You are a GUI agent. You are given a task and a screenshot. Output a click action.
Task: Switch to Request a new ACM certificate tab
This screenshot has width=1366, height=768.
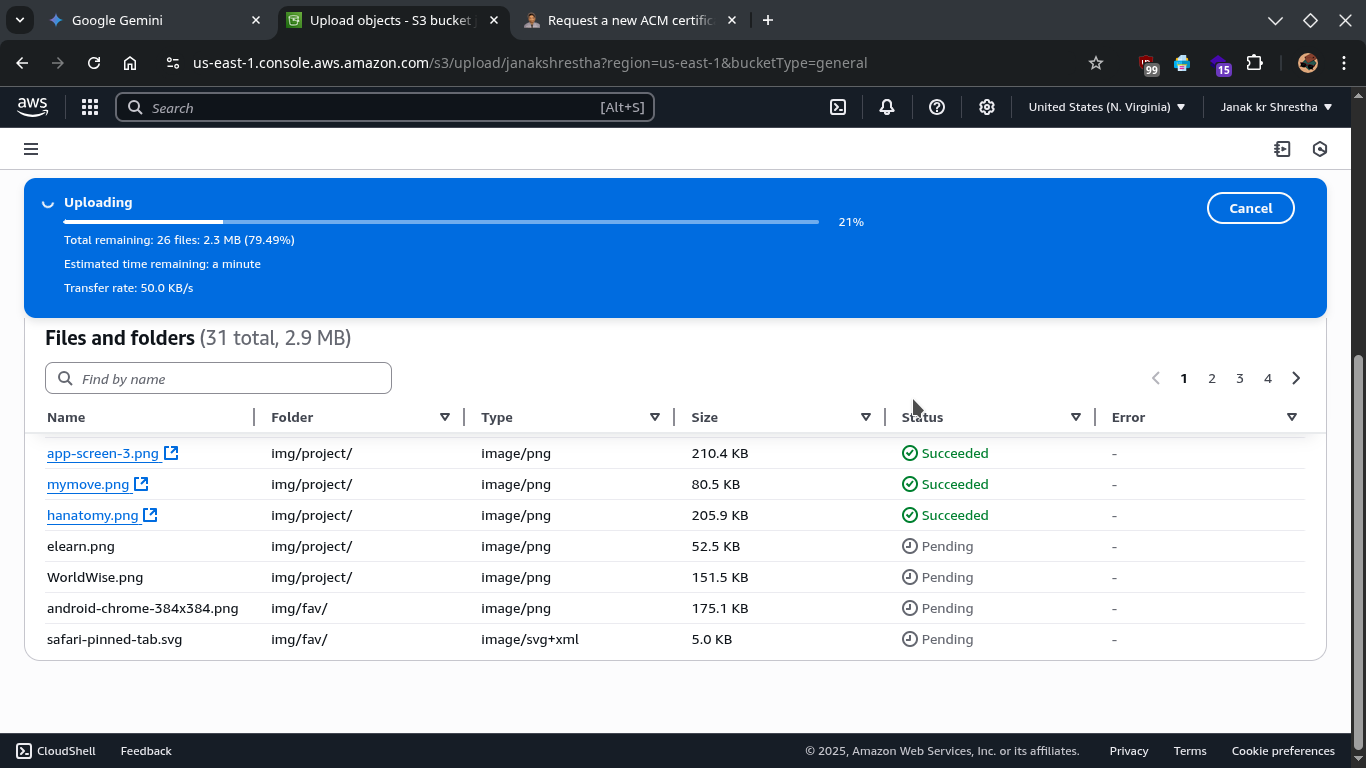(630, 20)
